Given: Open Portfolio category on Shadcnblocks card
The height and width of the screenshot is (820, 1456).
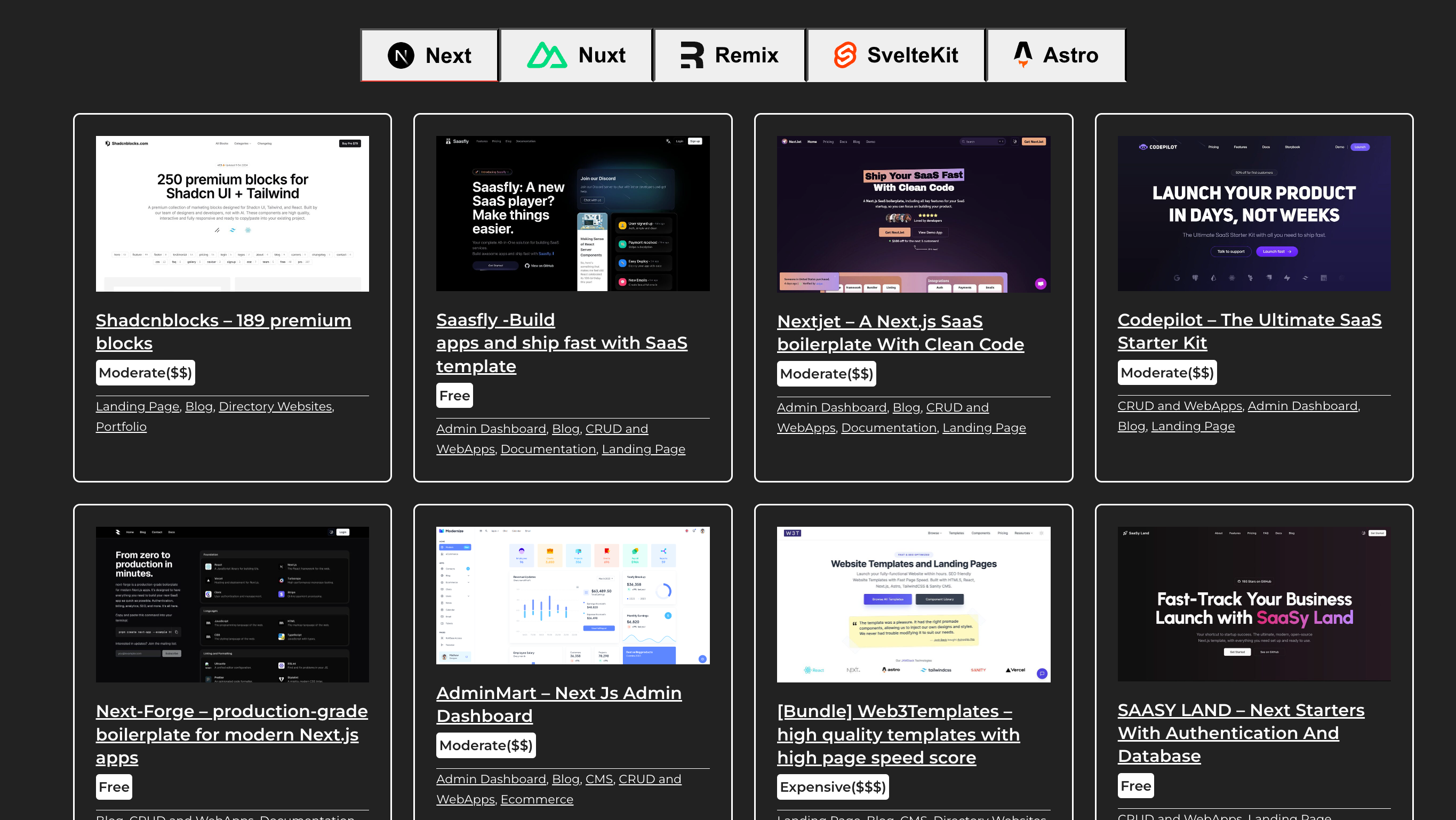Looking at the screenshot, I should pos(121,427).
